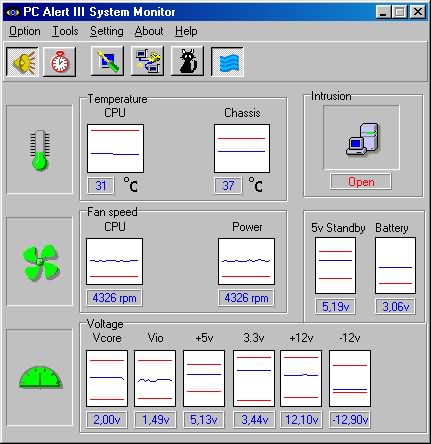Click the 3,06v battery reading
Screen dimensions: 431x444
[395, 306]
